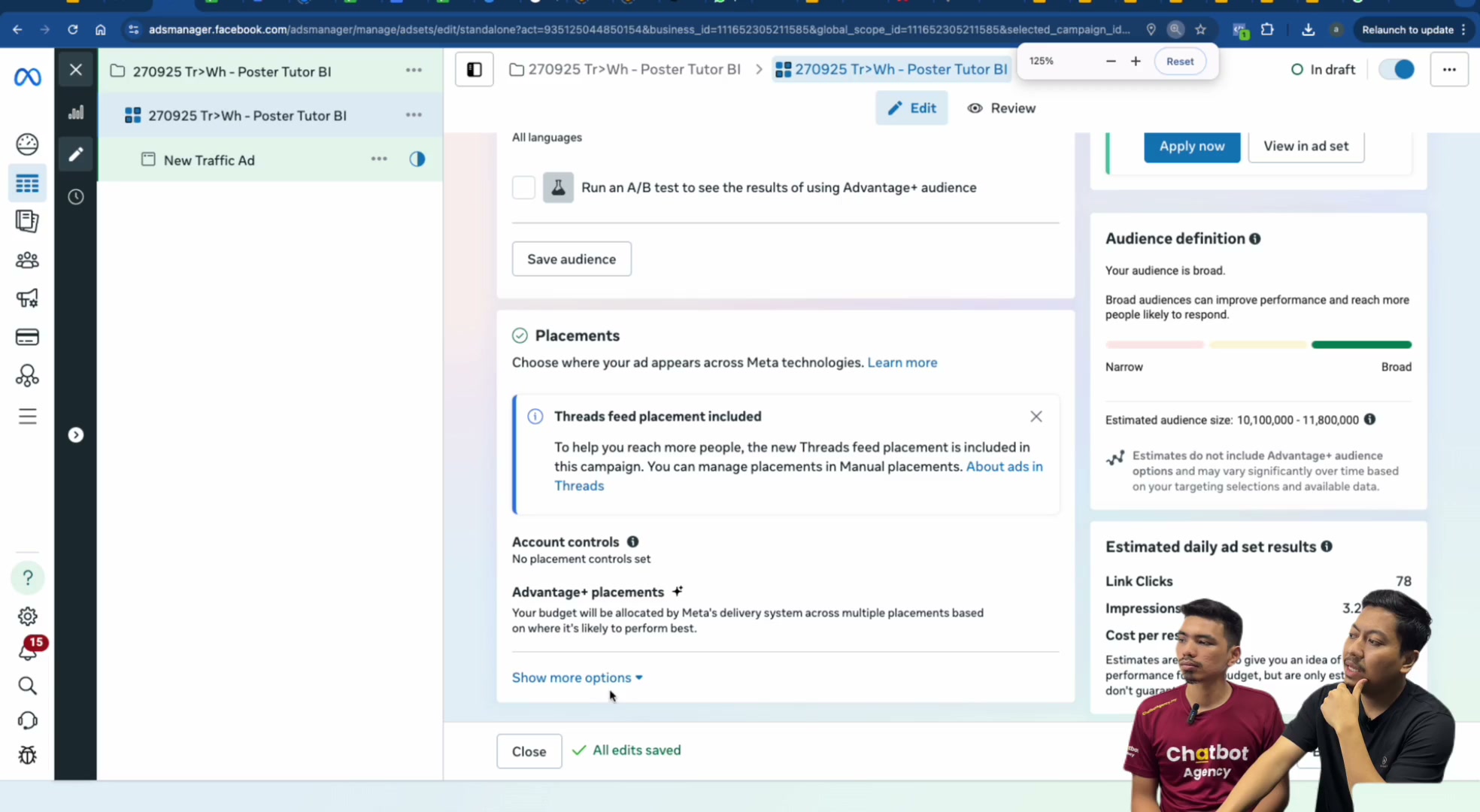
Task: Open Account overview gauge icon
Action: [x=27, y=144]
